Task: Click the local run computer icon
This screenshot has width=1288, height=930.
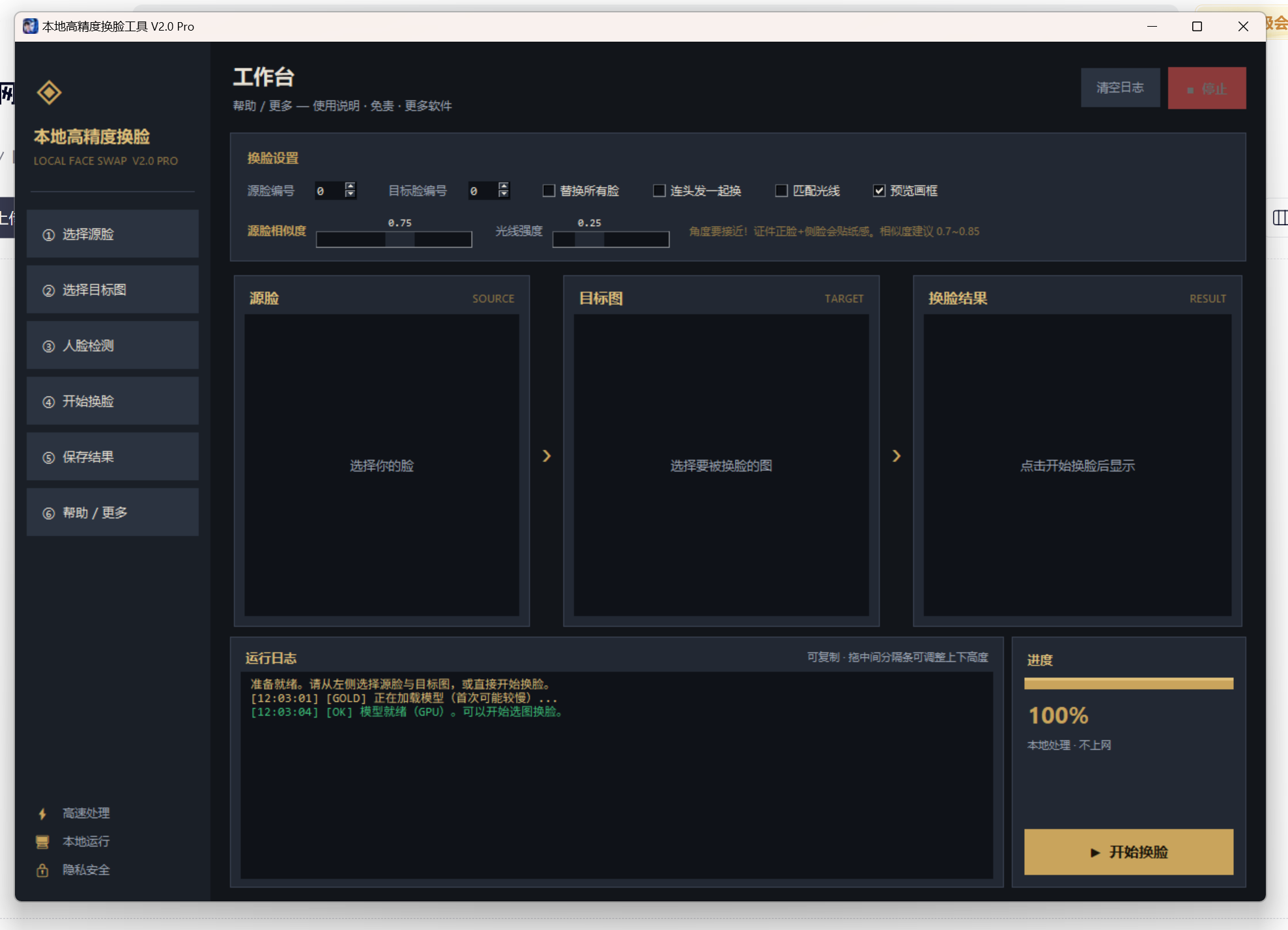Action: coord(42,841)
